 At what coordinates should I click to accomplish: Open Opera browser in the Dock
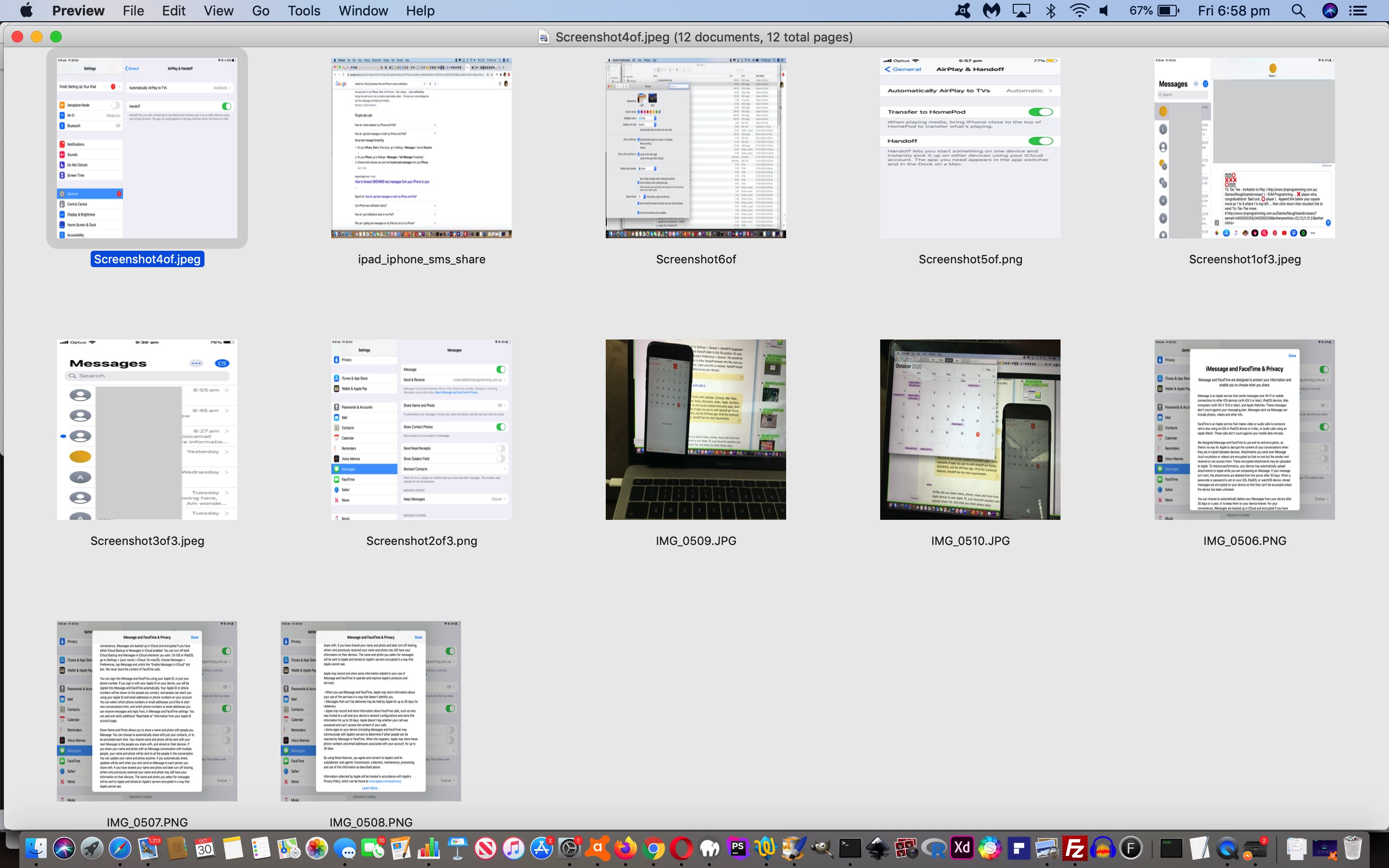point(681,848)
